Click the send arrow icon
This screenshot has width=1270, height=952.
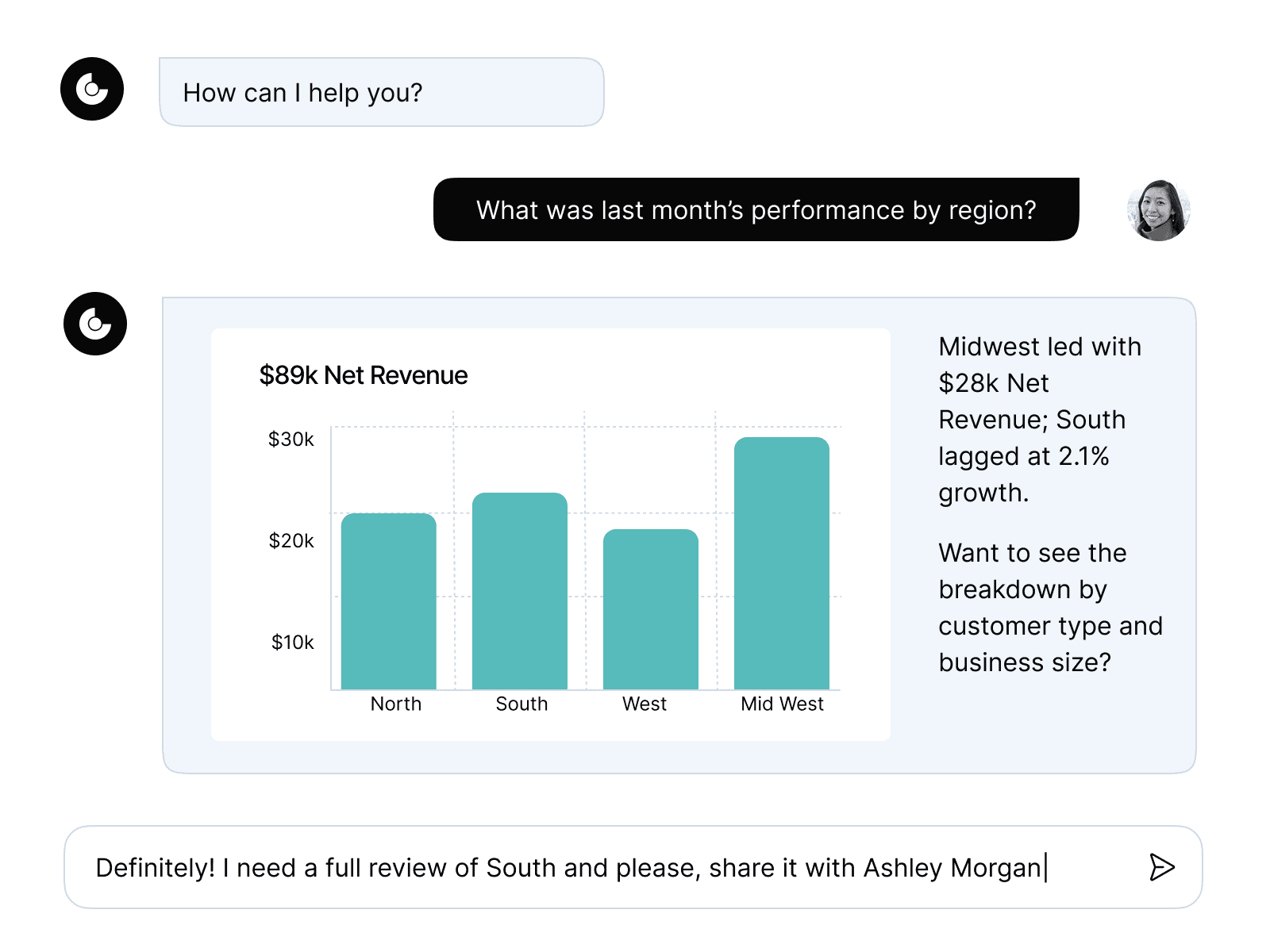pos(1161,867)
